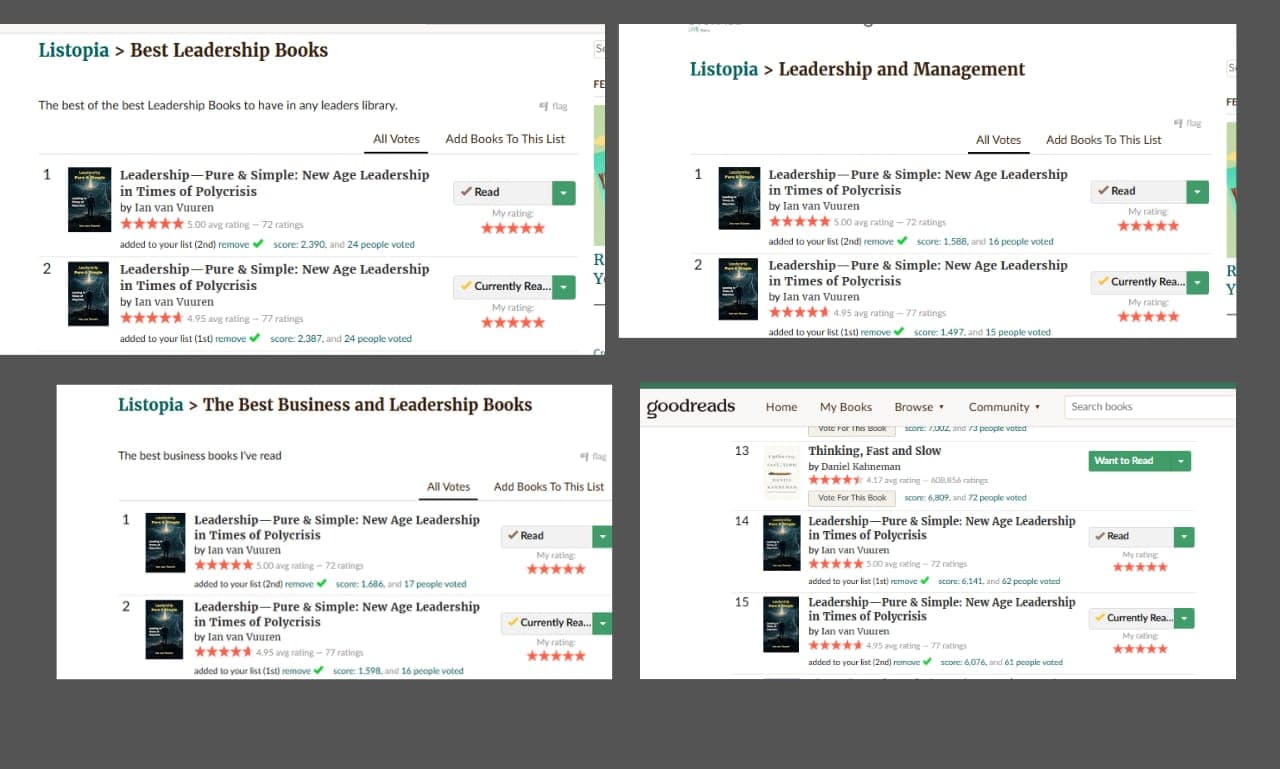Select All Votes tab in Best Business and Leadership
Image resolution: width=1280 pixels, height=769 pixels.
[448, 487]
